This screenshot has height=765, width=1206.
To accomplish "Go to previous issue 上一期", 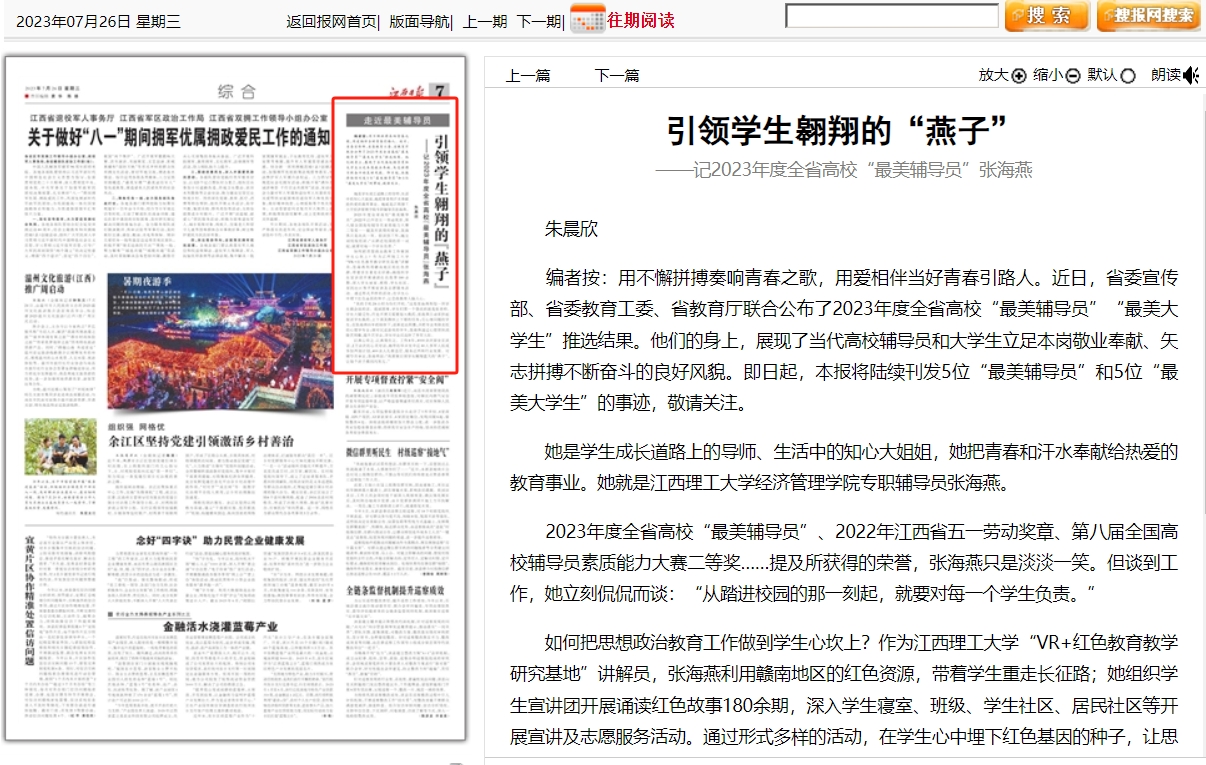I will pyautogui.click(x=484, y=21).
